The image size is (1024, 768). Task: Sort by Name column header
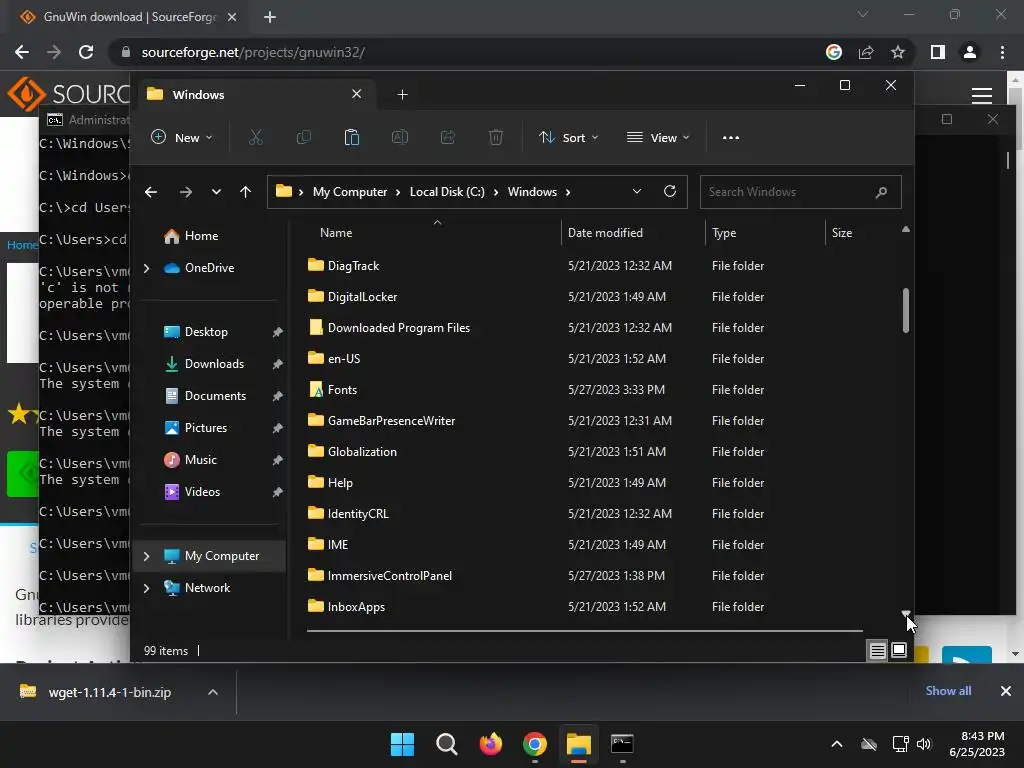click(336, 233)
